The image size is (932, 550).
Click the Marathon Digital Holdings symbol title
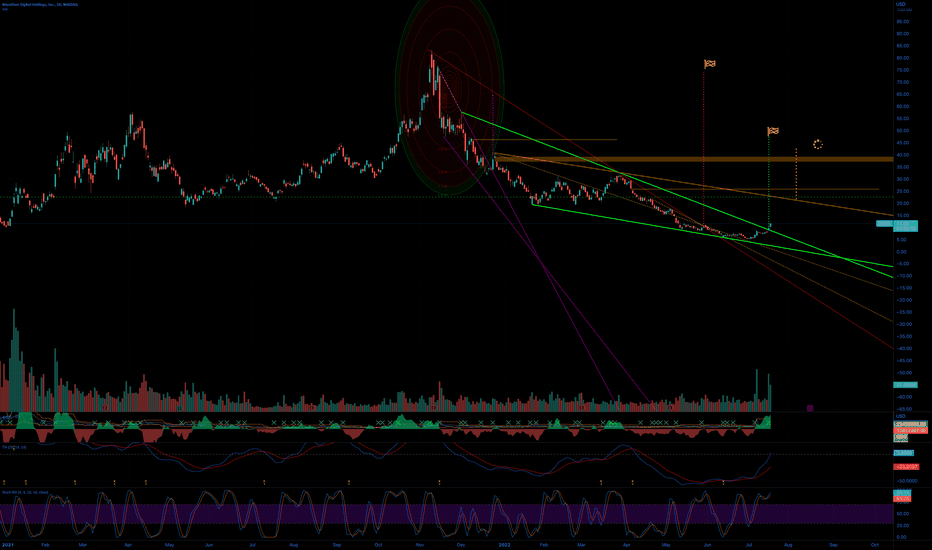pyautogui.click(x=40, y=4)
